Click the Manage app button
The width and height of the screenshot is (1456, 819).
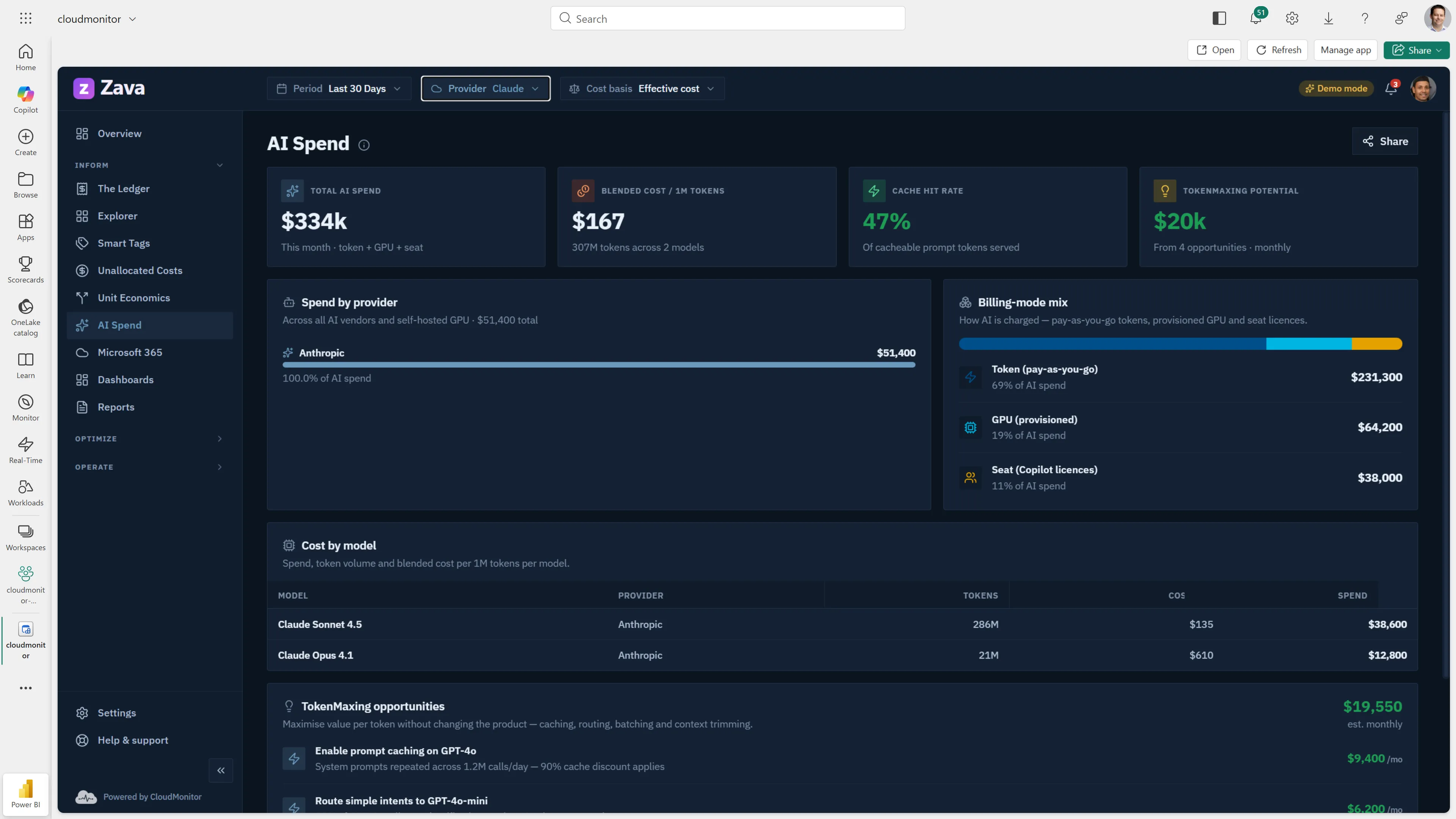pyautogui.click(x=1345, y=50)
